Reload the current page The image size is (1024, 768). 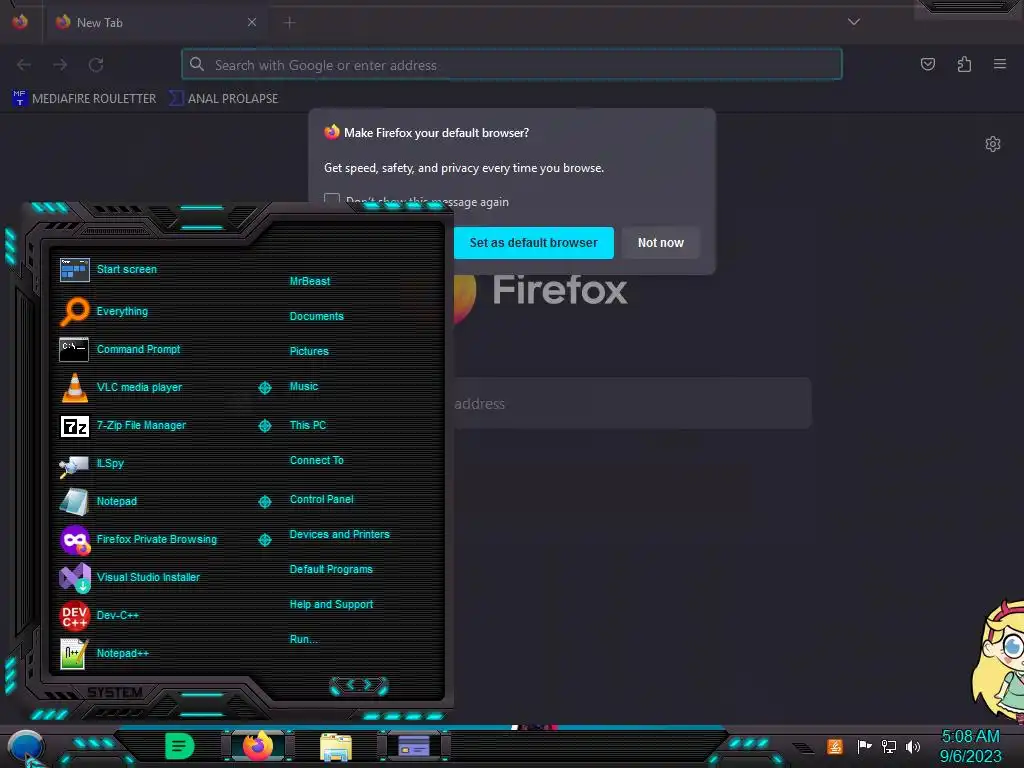click(96, 65)
